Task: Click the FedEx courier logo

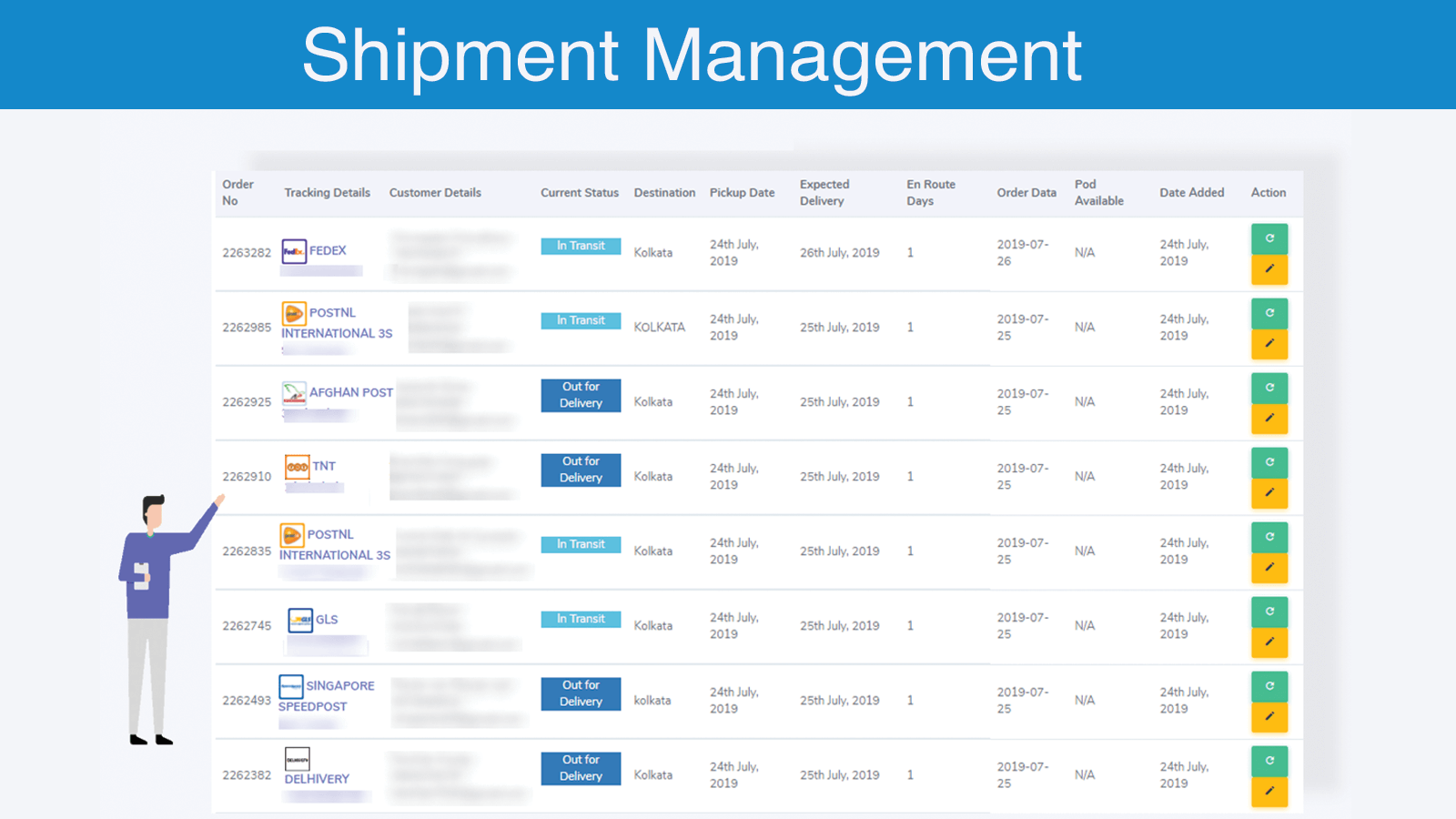Action: click(x=294, y=250)
